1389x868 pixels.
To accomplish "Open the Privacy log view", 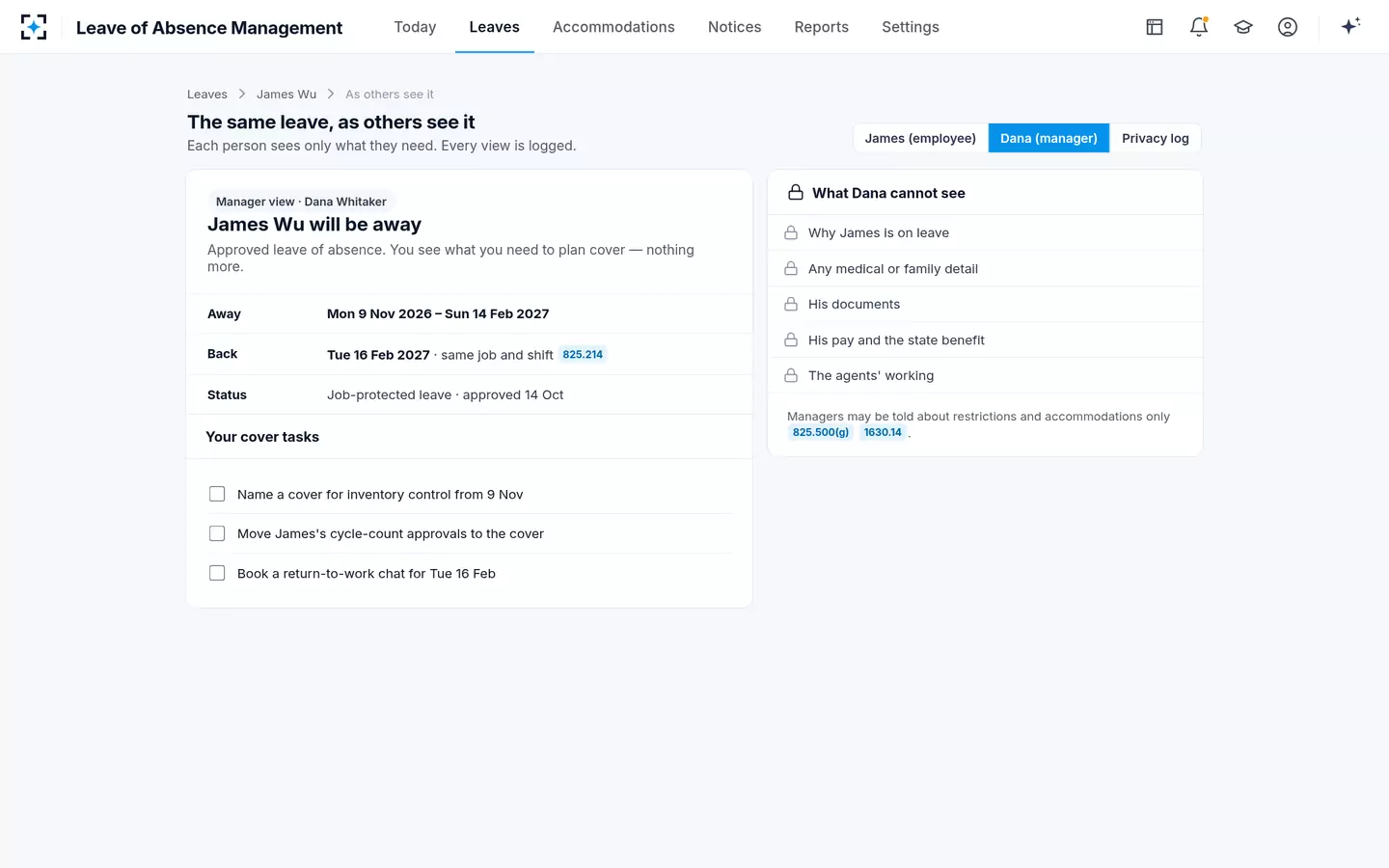I will point(1155,138).
